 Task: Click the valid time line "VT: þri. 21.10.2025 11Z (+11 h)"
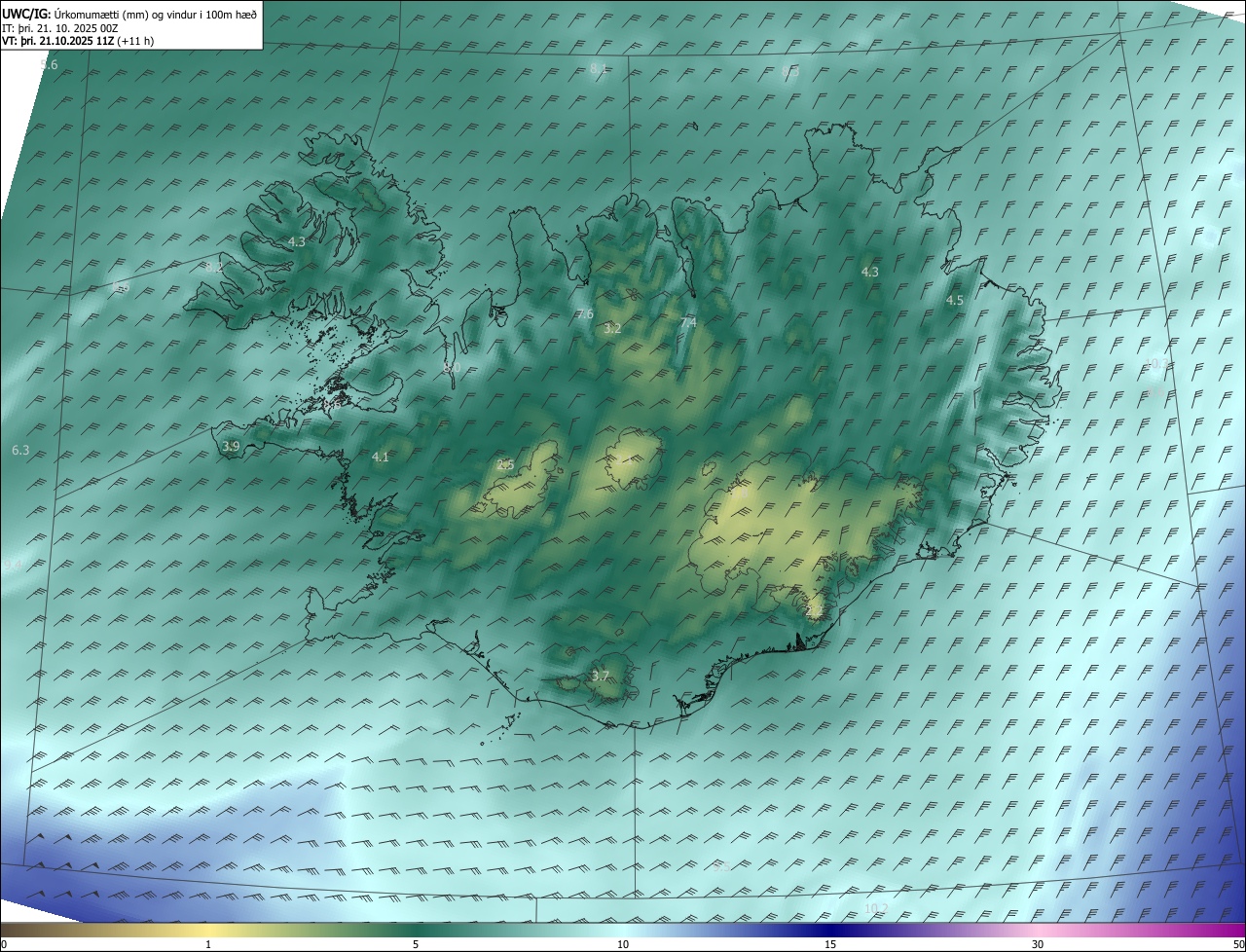click(x=78, y=41)
